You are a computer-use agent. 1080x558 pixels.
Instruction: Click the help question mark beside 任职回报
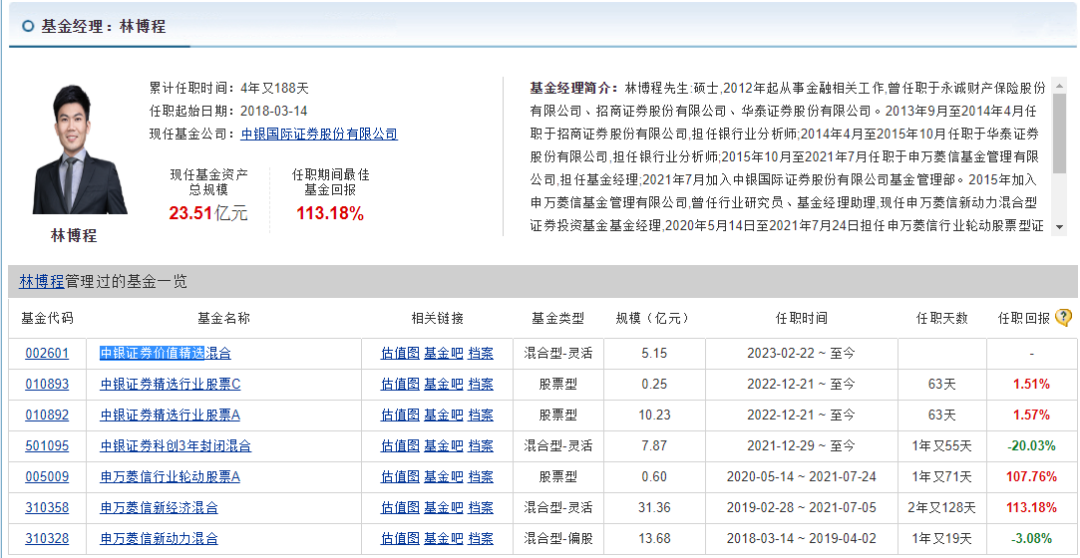(1063, 318)
